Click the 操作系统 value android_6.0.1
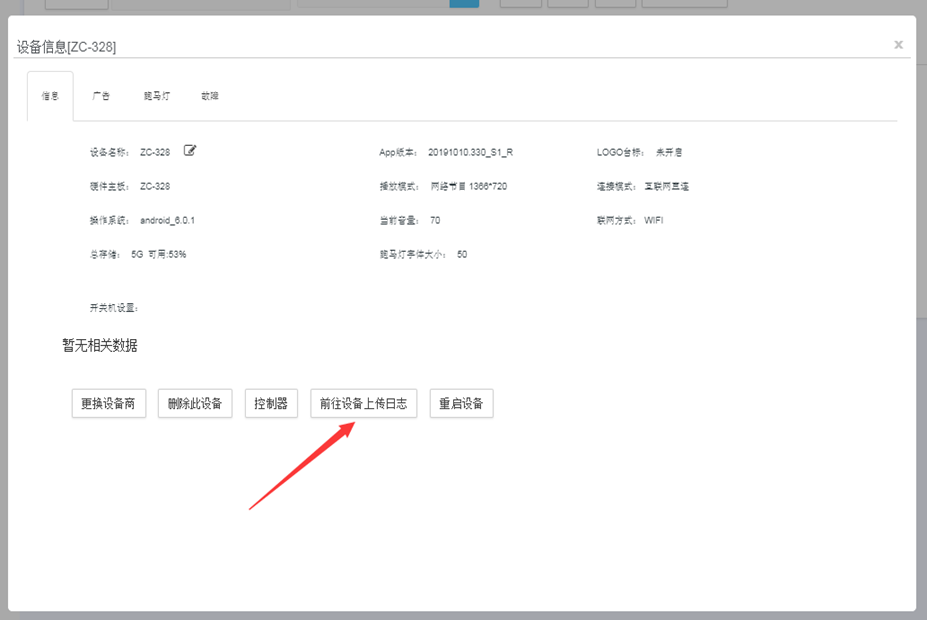Screen dimensions: 927x620 click(x=174, y=220)
